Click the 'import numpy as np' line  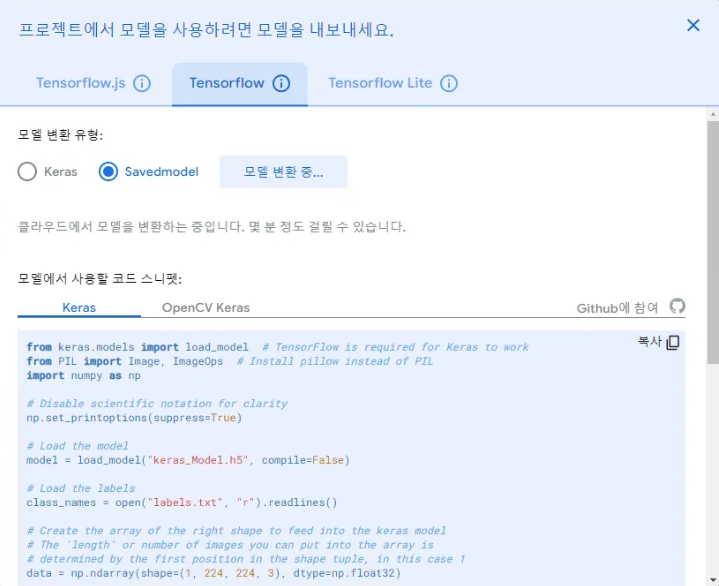click(83, 376)
